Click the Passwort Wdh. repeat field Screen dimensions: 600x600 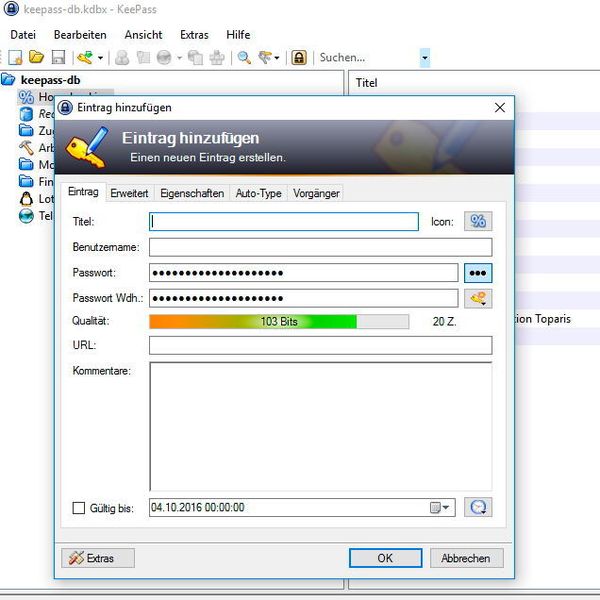pos(303,298)
